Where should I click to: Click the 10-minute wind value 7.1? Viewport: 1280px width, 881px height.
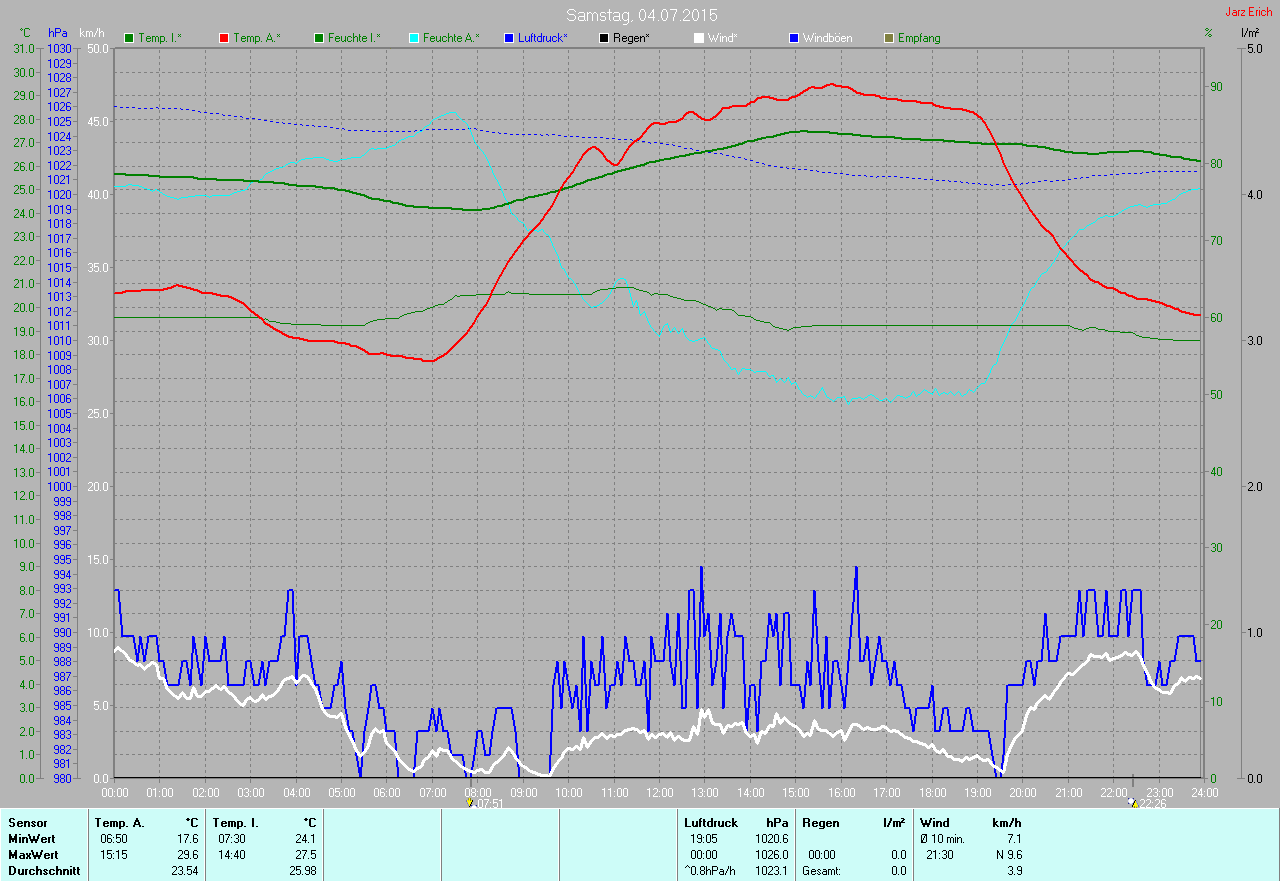click(x=1013, y=839)
